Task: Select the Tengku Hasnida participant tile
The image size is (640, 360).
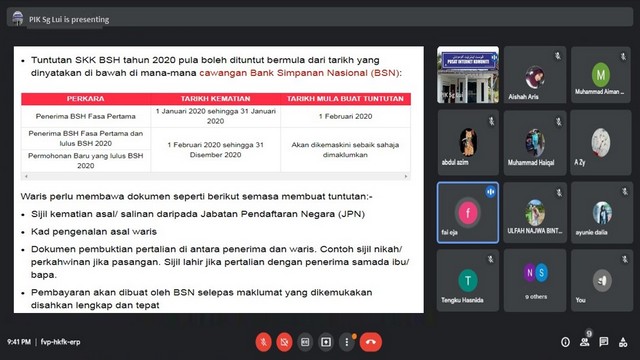Action: [x=468, y=280]
